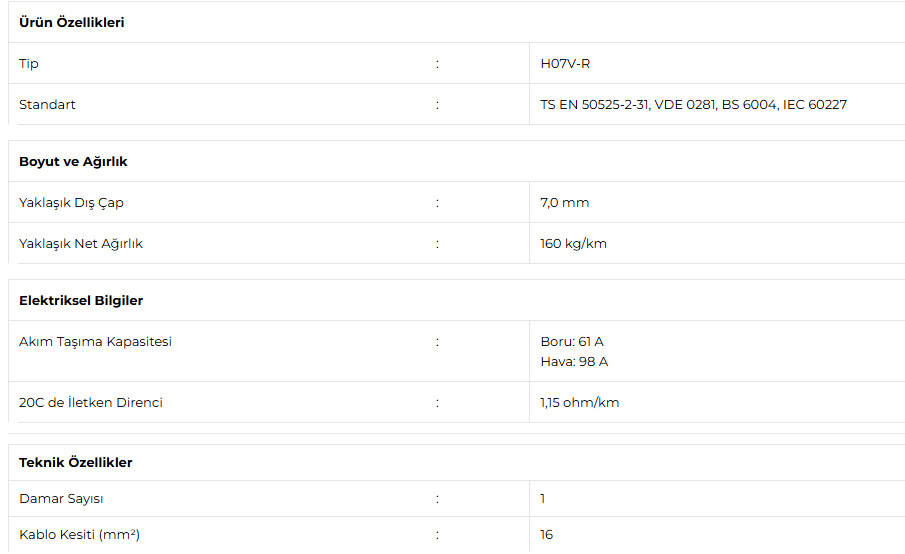The width and height of the screenshot is (905, 554).
Task: Select the cable cross-section value 16
Action: (x=547, y=535)
